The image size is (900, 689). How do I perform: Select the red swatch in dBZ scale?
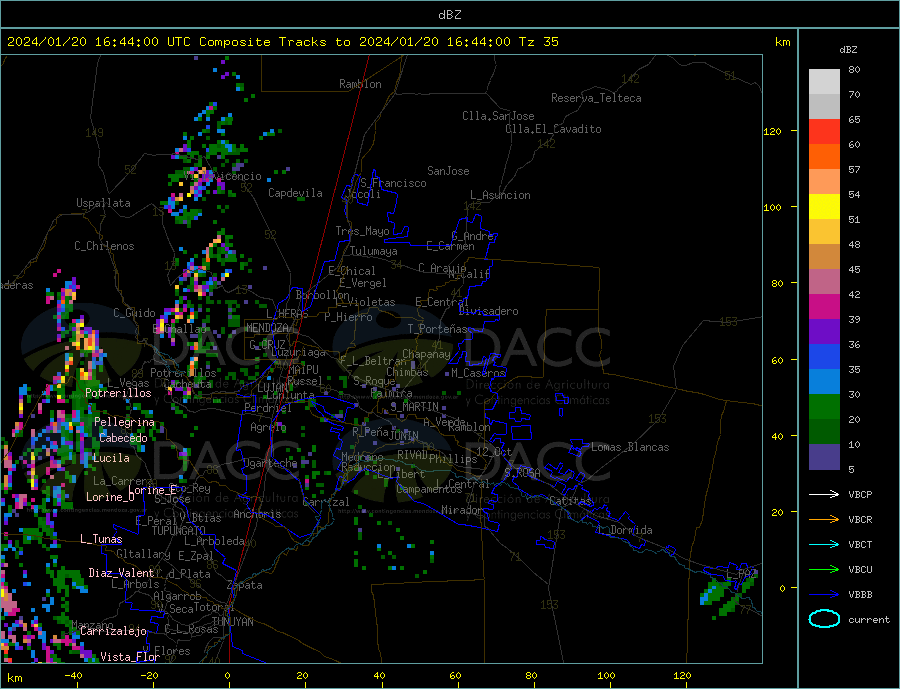824,131
